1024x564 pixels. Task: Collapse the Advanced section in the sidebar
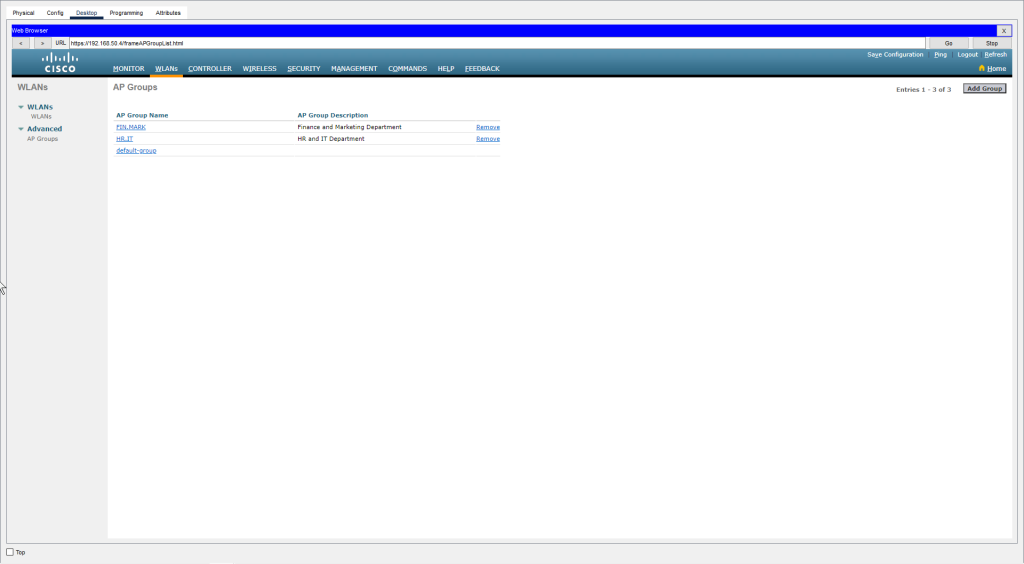[21, 129]
